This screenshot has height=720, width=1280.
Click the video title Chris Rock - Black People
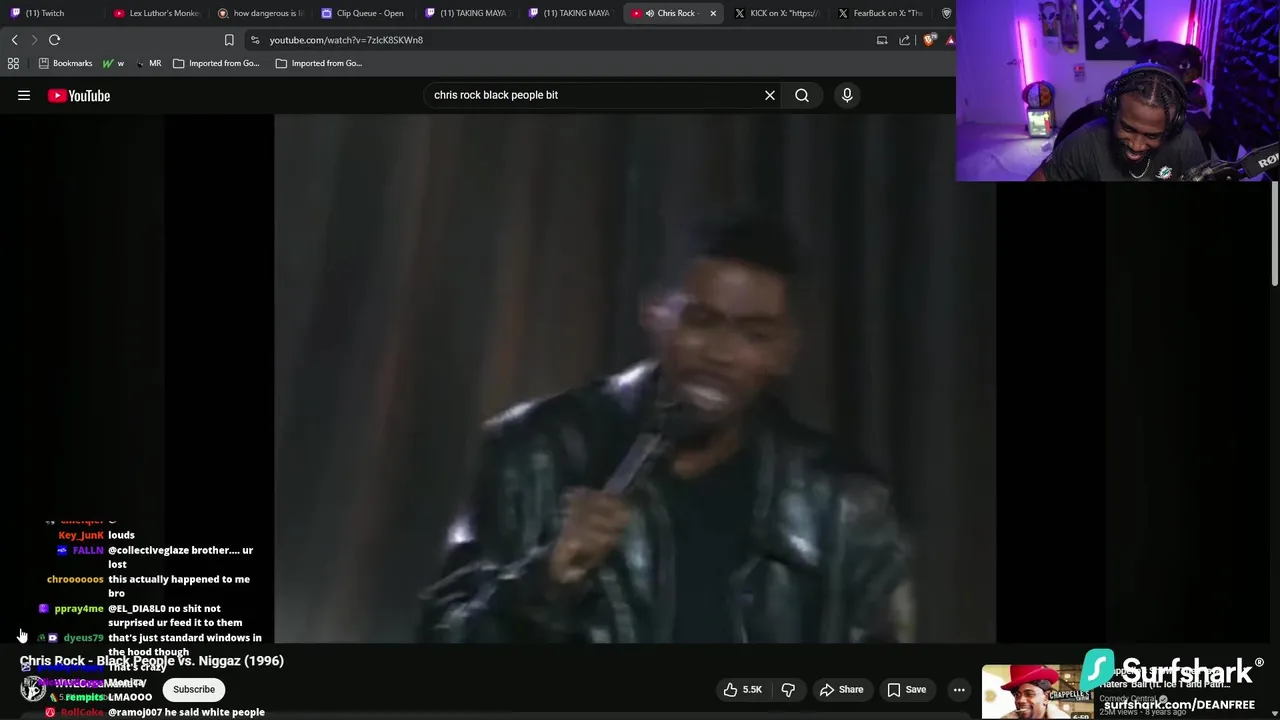pos(152,661)
